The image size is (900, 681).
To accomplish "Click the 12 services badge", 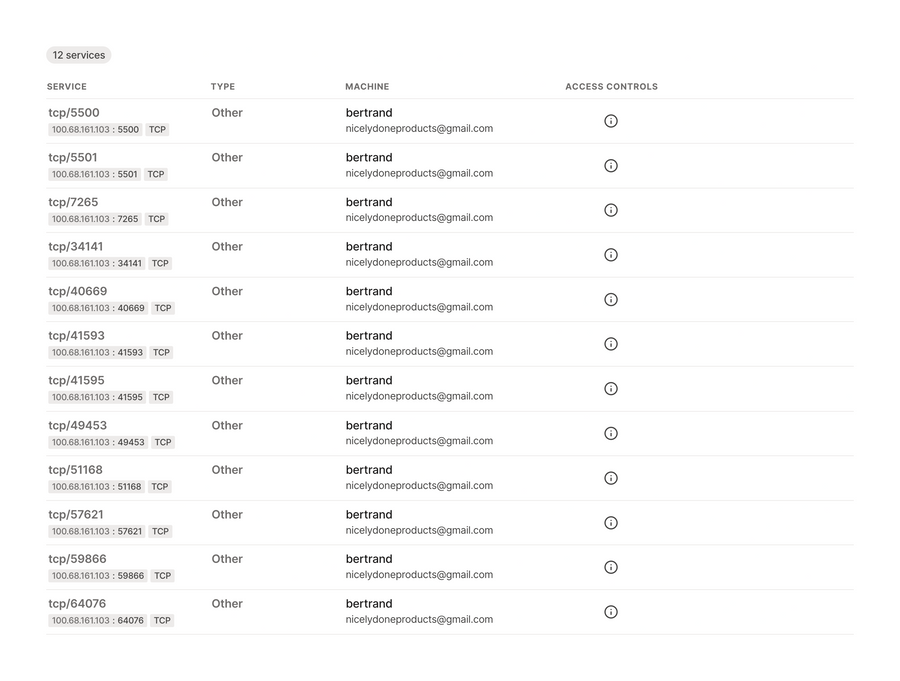I will click(x=78, y=55).
